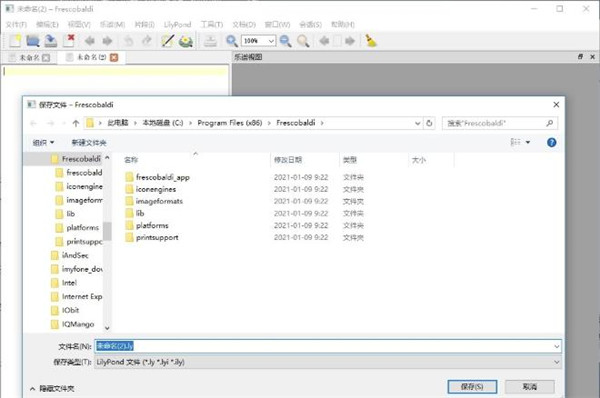Click the forward arrow left of the Undo icon
This screenshot has height=398, width=600.
[108, 41]
